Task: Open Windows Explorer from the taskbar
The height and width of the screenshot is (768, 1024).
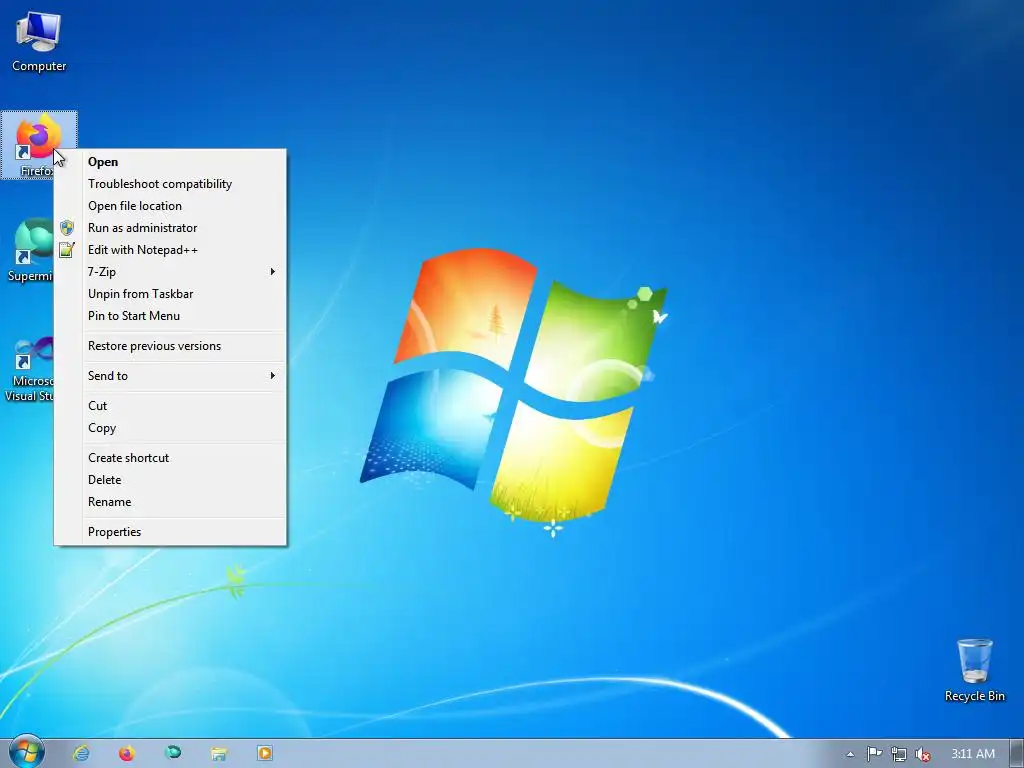Action: (x=219, y=753)
